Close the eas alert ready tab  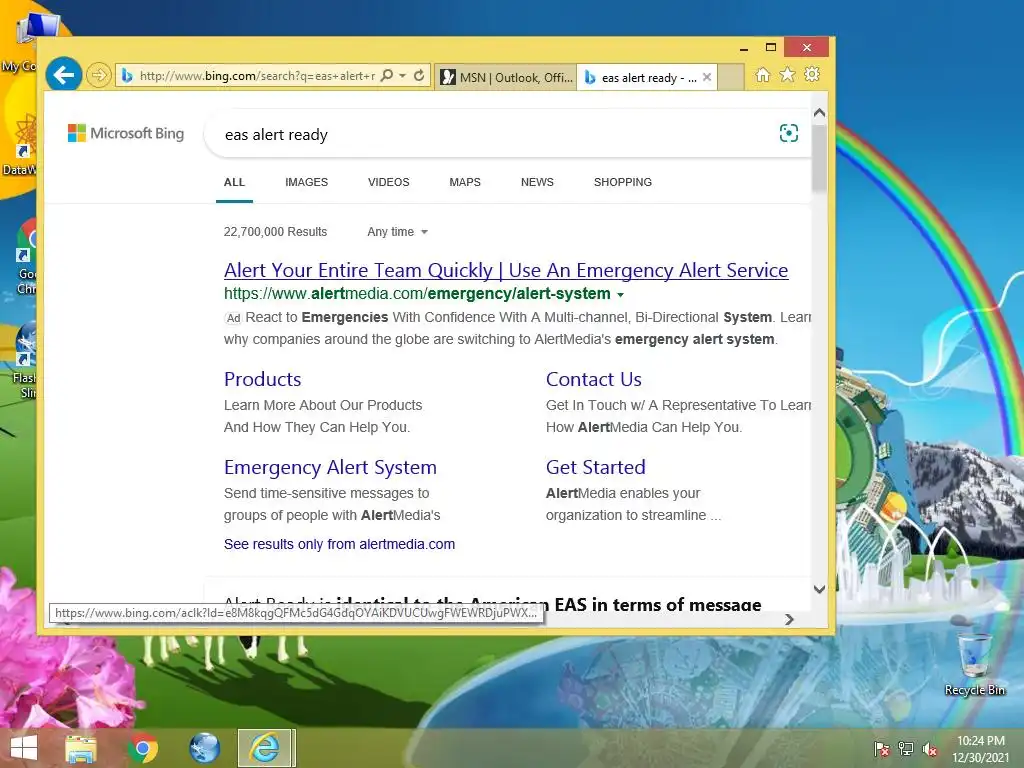coord(707,77)
